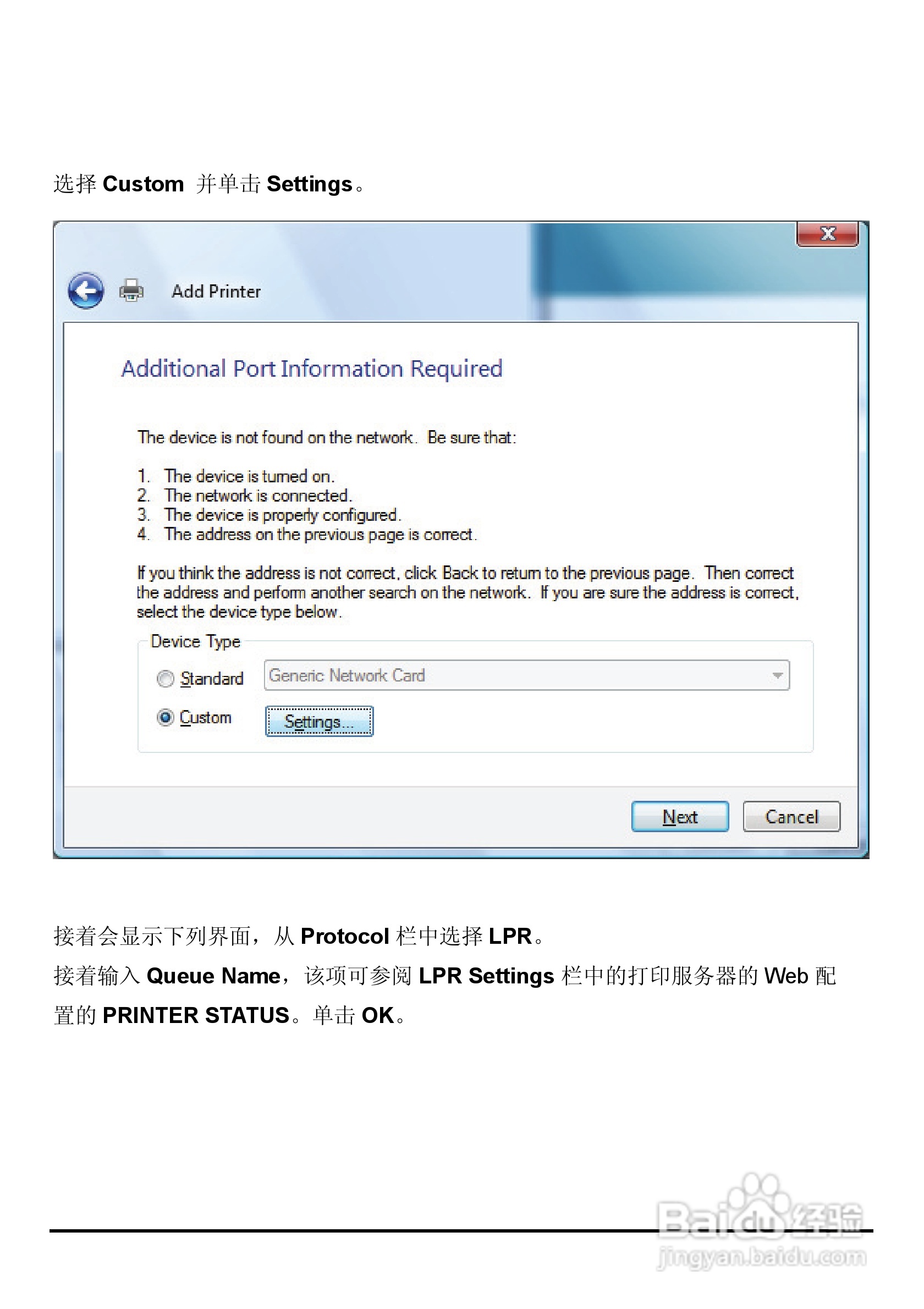Click the bold Queue Name text
Viewport: 924px width, 1309px height.
click(213, 977)
